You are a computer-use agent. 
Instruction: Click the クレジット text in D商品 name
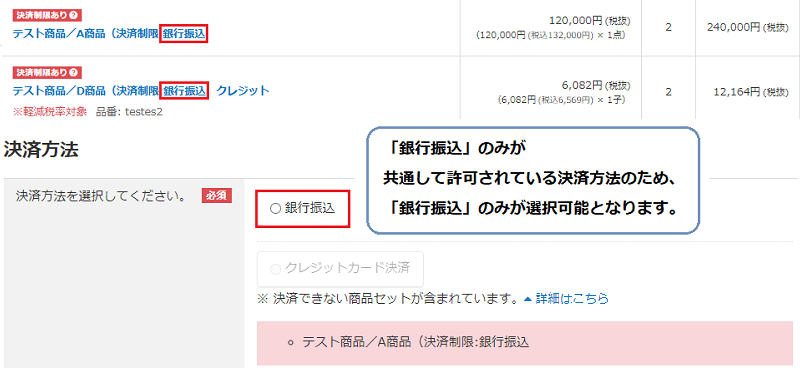click(243, 91)
